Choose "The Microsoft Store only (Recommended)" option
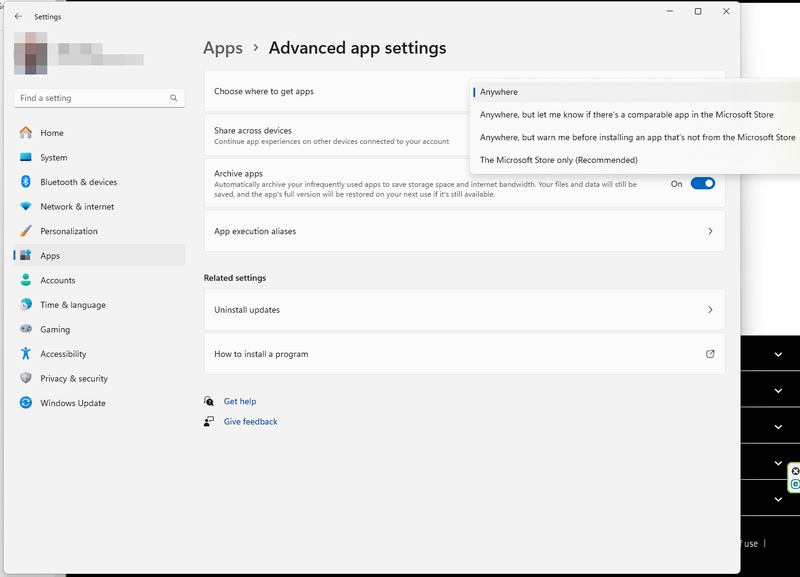Image resolution: width=800 pixels, height=577 pixels. 558,160
